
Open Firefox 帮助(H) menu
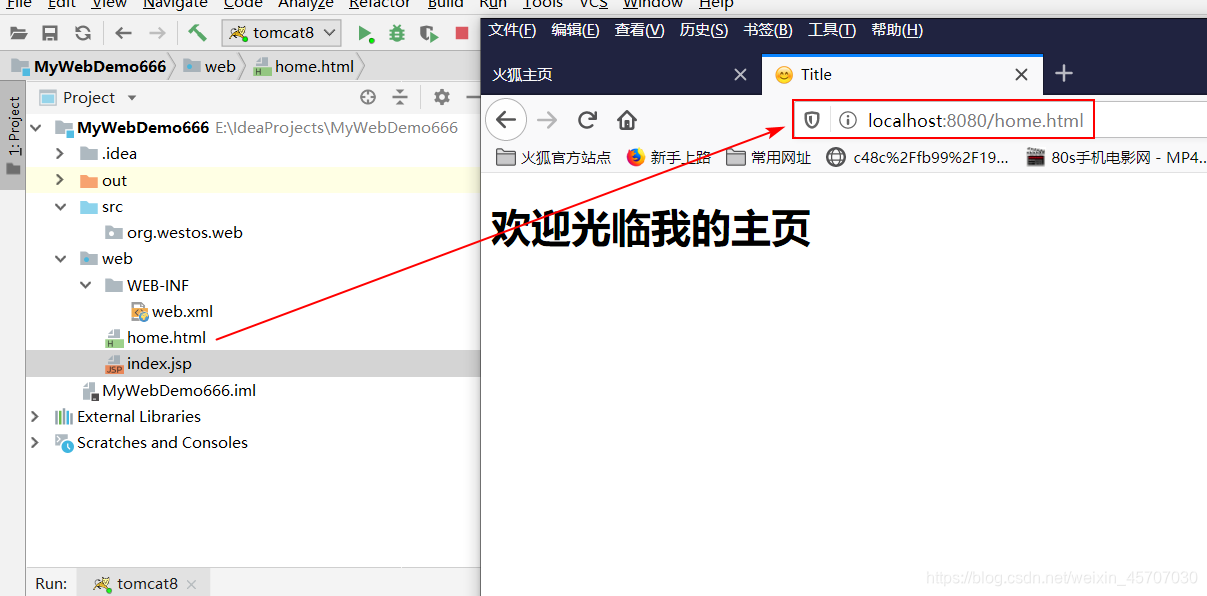tap(897, 30)
